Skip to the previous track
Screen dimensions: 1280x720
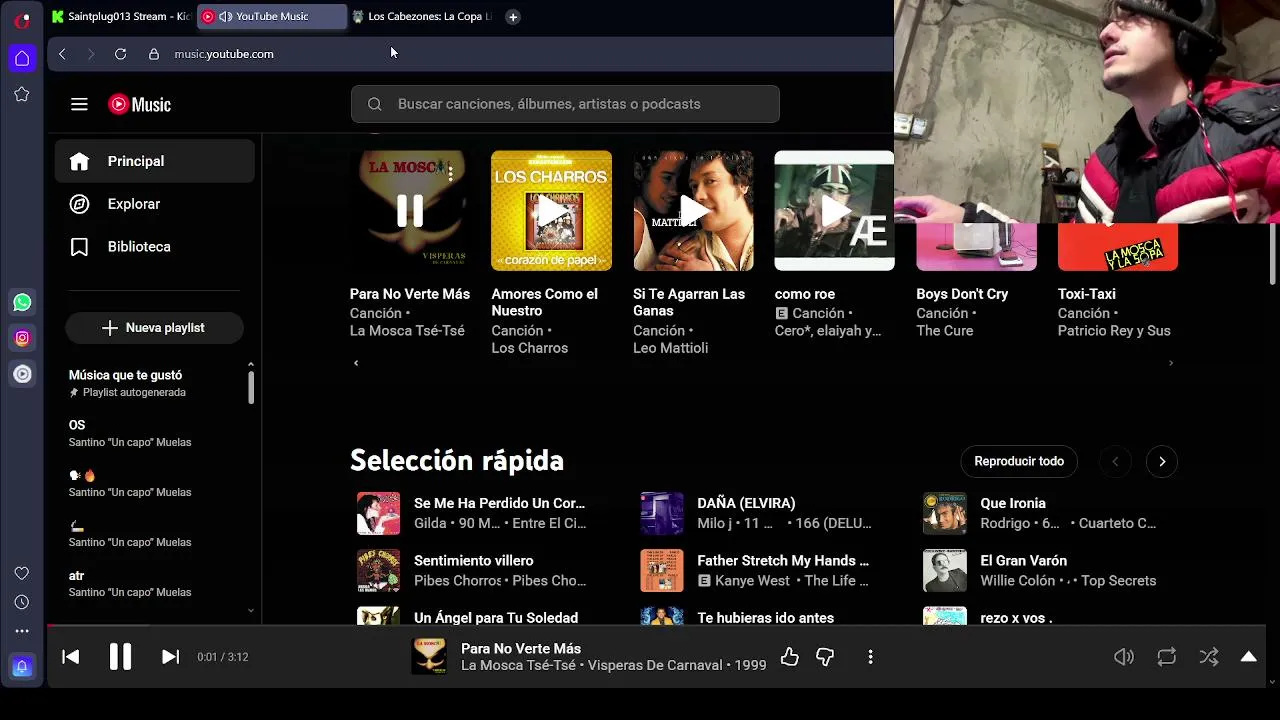[x=70, y=657]
